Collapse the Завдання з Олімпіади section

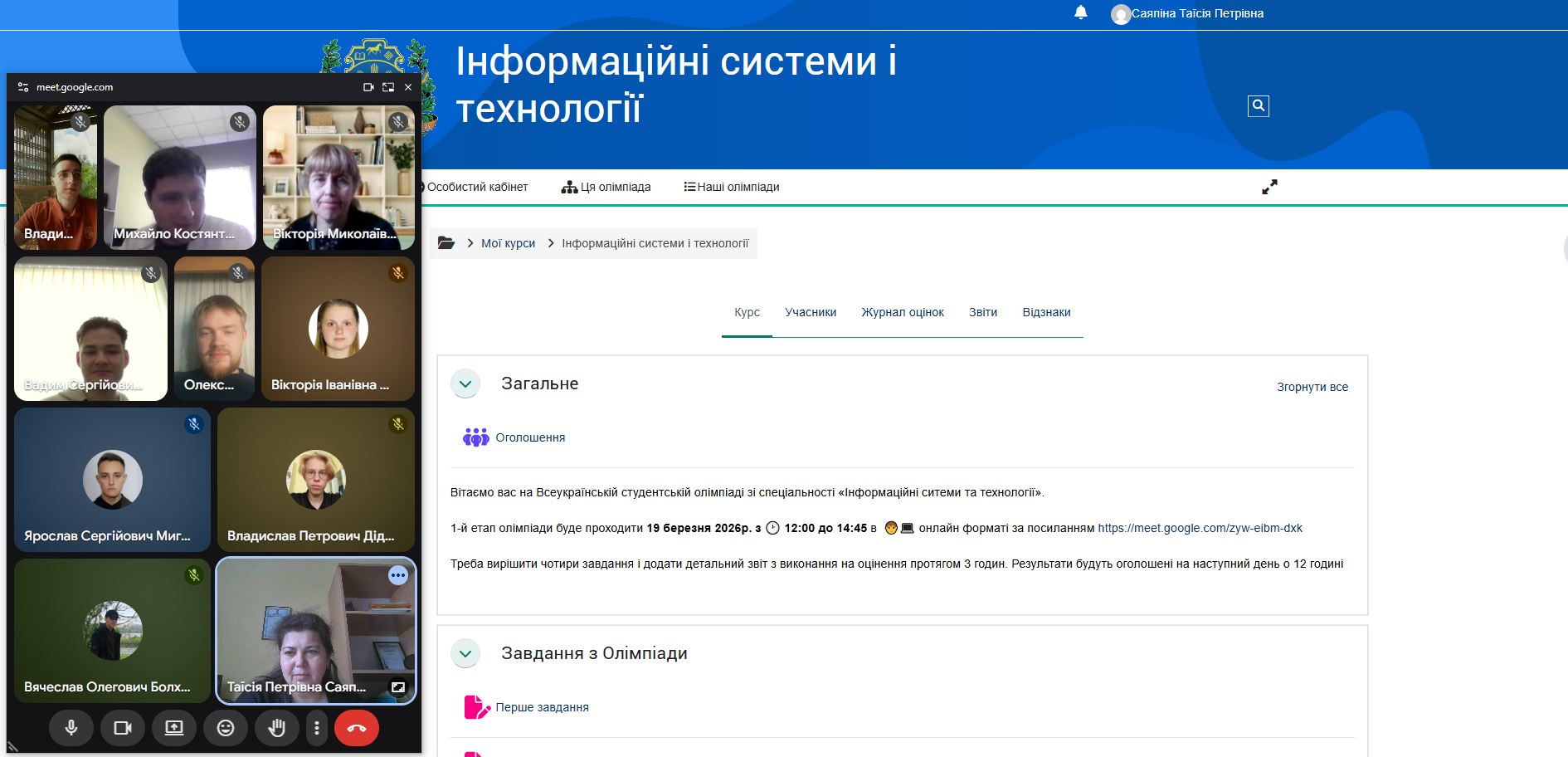click(x=465, y=654)
